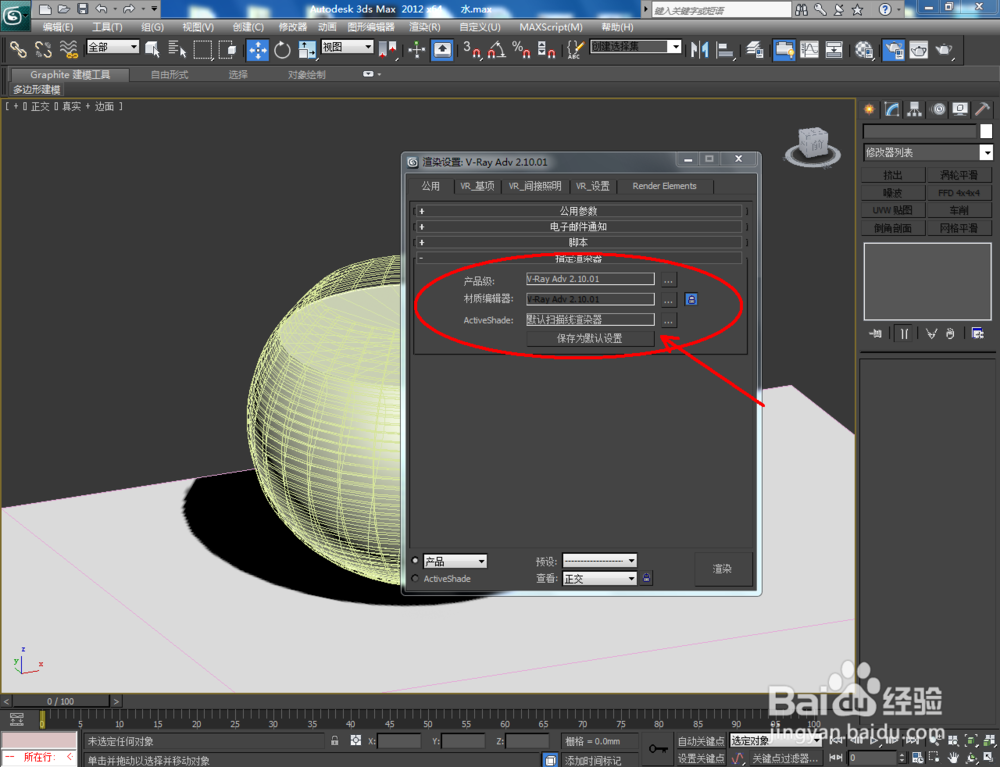Open 编辑(E) menu

[57, 27]
